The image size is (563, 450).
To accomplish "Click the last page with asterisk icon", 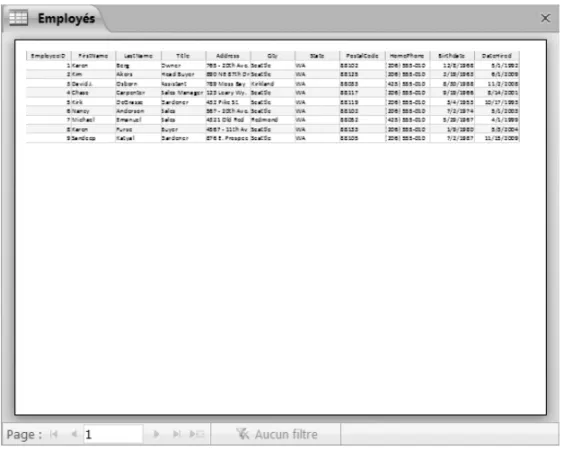I will click(197, 434).
